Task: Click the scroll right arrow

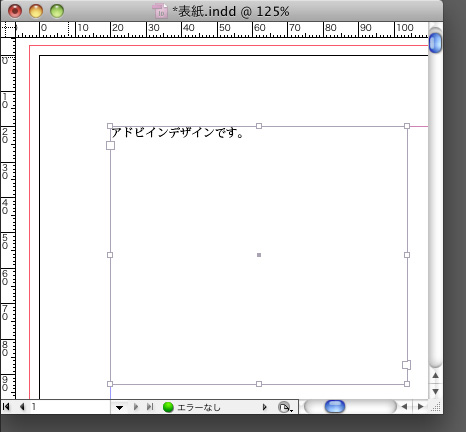Action: click(421, 407)
